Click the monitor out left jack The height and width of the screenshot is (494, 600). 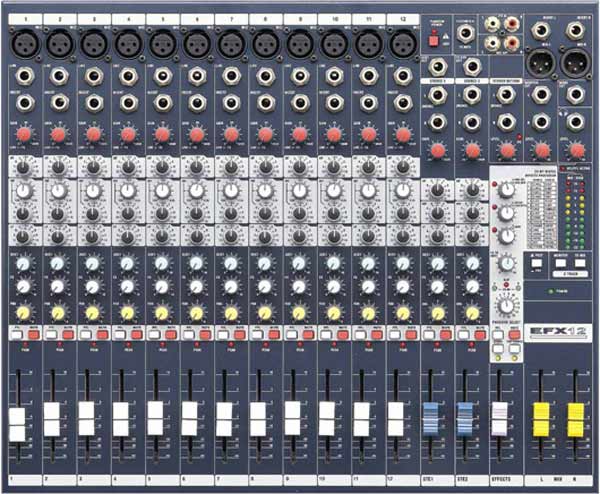click(x=541, y=94)
